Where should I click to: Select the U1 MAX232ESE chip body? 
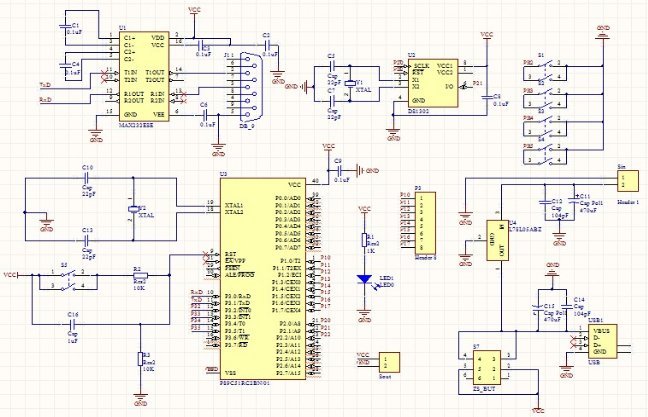pyautogui.click(x=144, y=76)
